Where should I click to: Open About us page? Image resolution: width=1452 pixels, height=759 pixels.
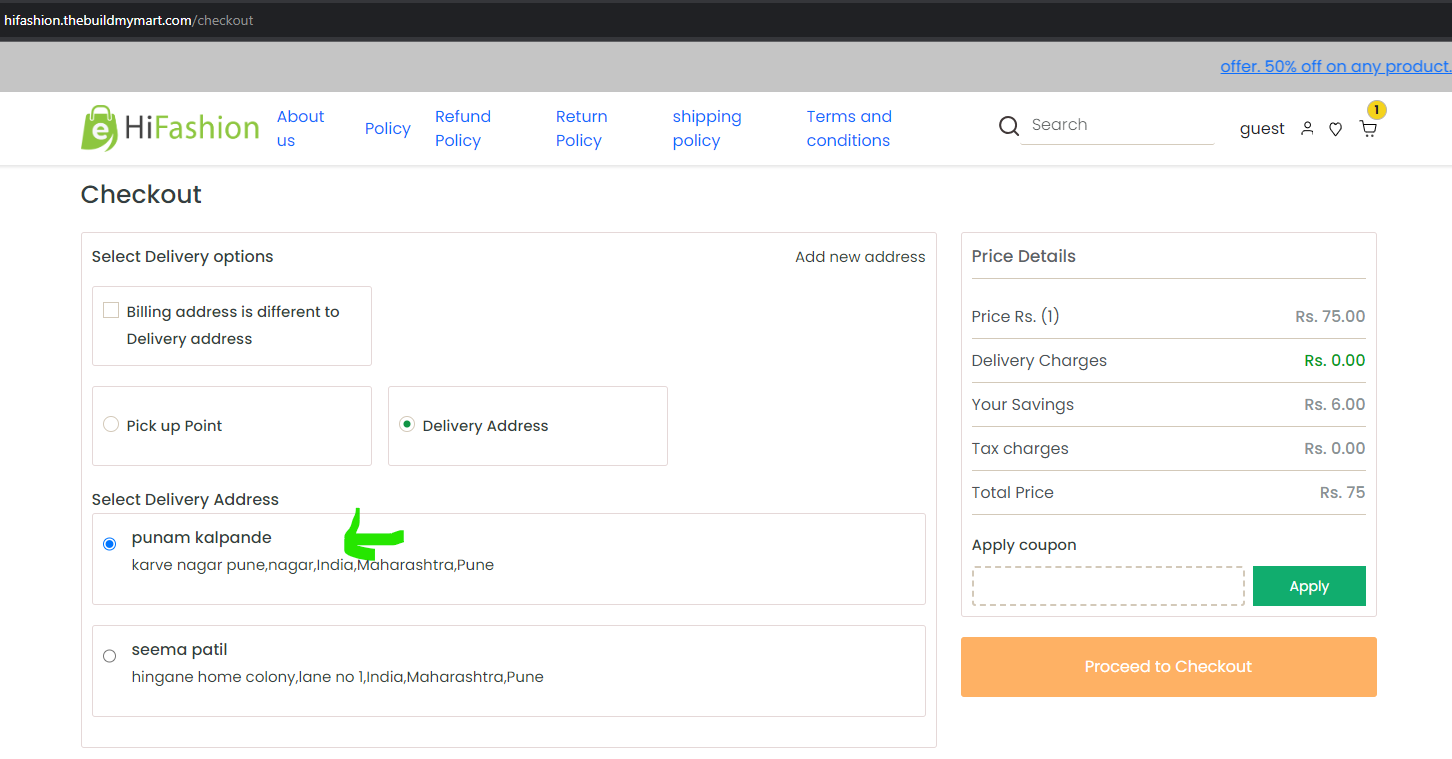(x=300, y=129)
